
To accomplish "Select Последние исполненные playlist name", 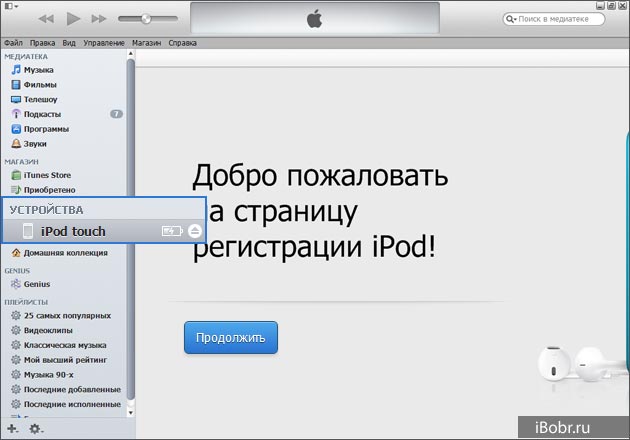I will point(72,404).
